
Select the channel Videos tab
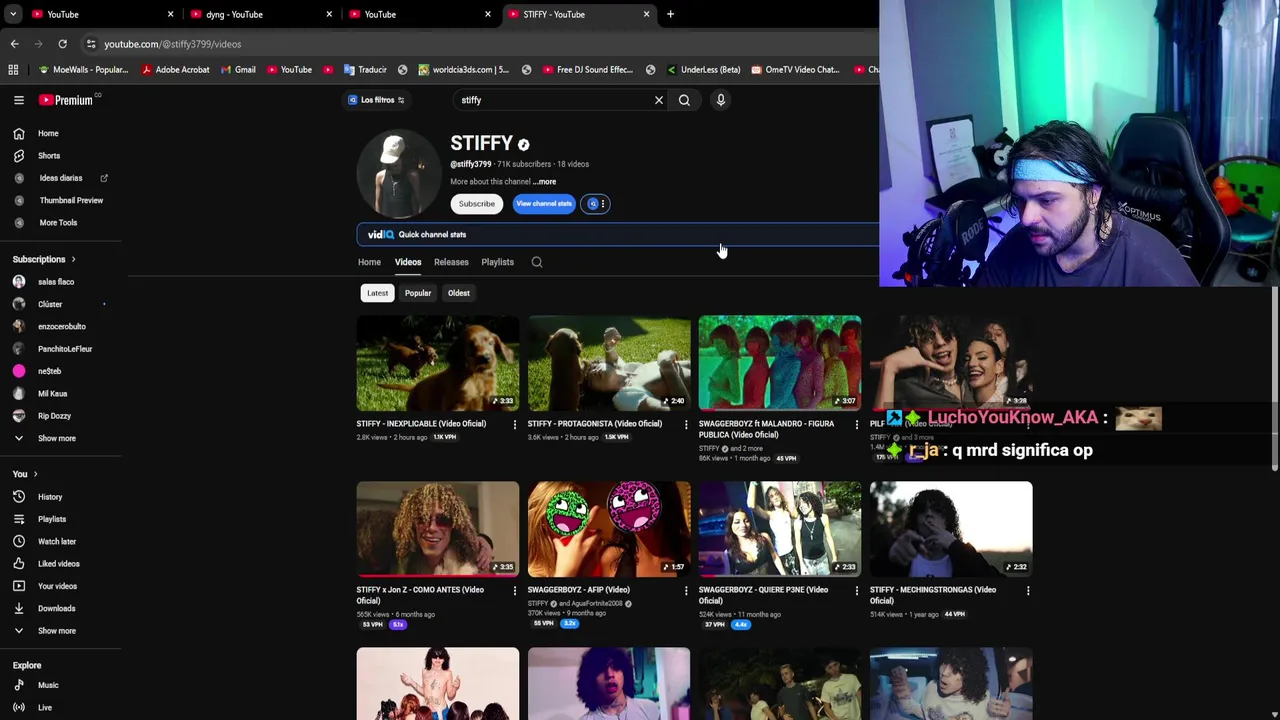click(x=407, y=262)
